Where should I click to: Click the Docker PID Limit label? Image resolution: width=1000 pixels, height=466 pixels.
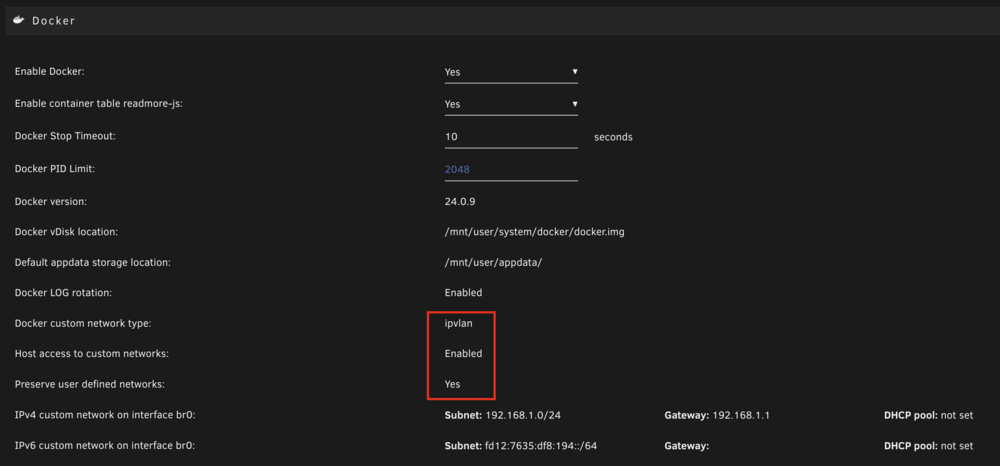54,169
